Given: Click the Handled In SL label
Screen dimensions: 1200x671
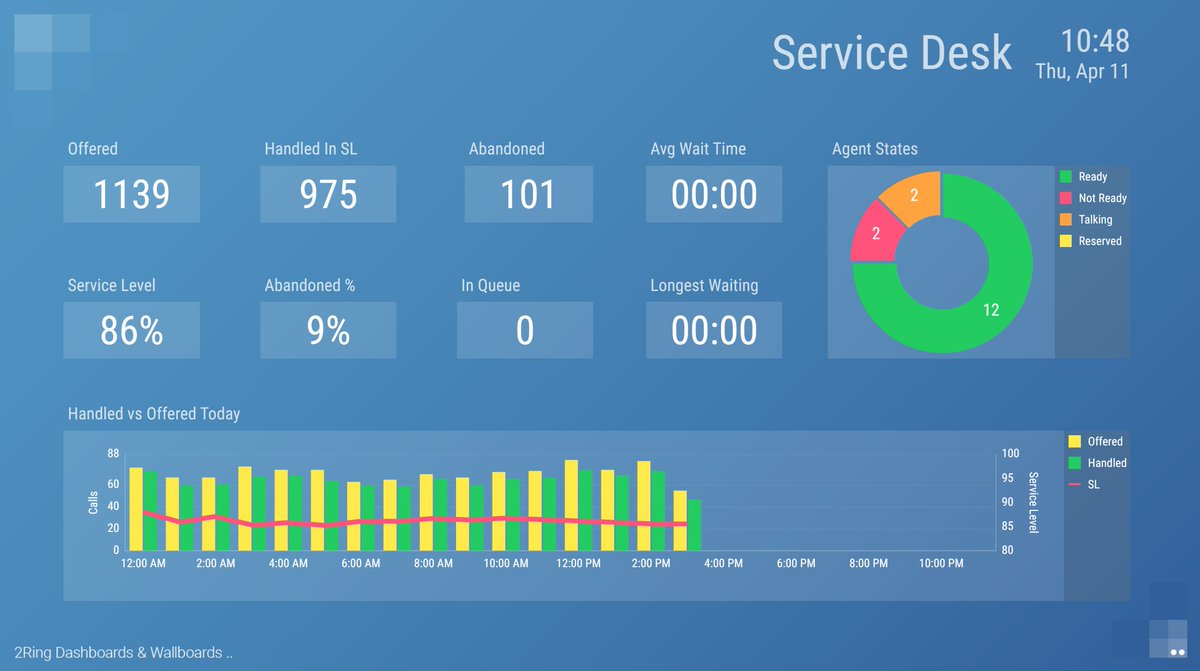Looking at the screenshot, I should click(x=311, y=149).
